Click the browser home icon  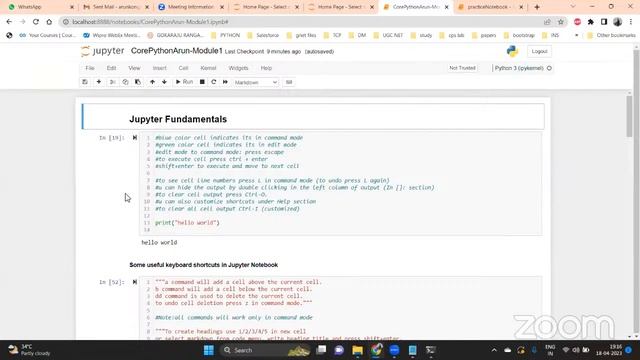coord(49,22)
